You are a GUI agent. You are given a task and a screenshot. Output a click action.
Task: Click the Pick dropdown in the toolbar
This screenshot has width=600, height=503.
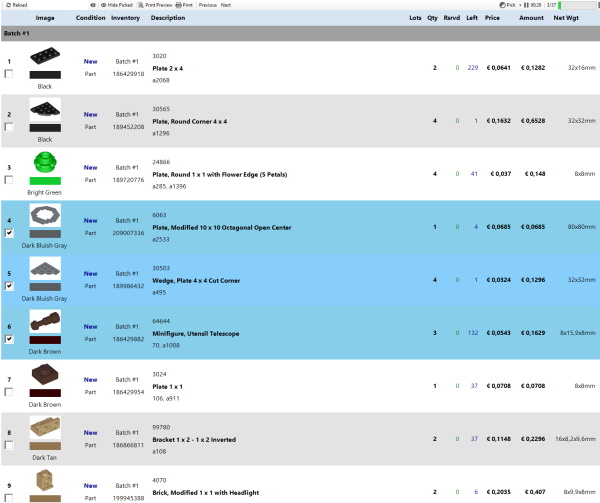[x=510, y=5]
